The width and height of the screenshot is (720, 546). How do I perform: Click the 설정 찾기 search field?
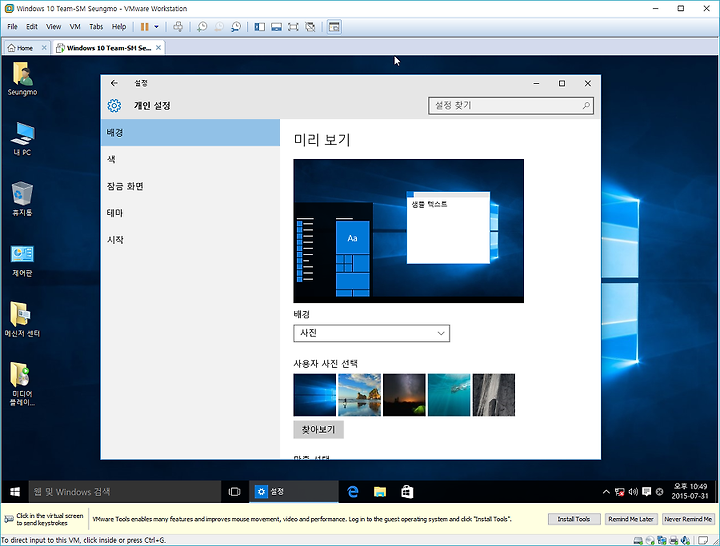coord(511,106)
